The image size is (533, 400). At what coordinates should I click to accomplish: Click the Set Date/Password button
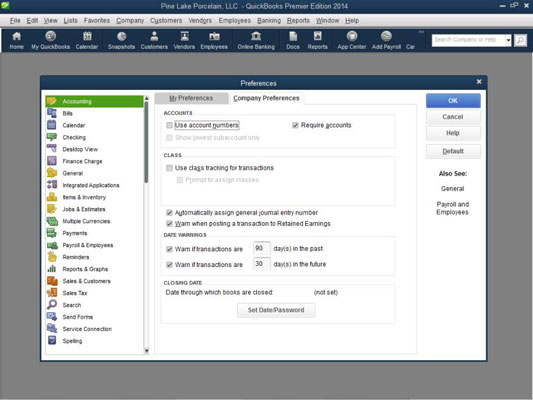tap(276, 310)
